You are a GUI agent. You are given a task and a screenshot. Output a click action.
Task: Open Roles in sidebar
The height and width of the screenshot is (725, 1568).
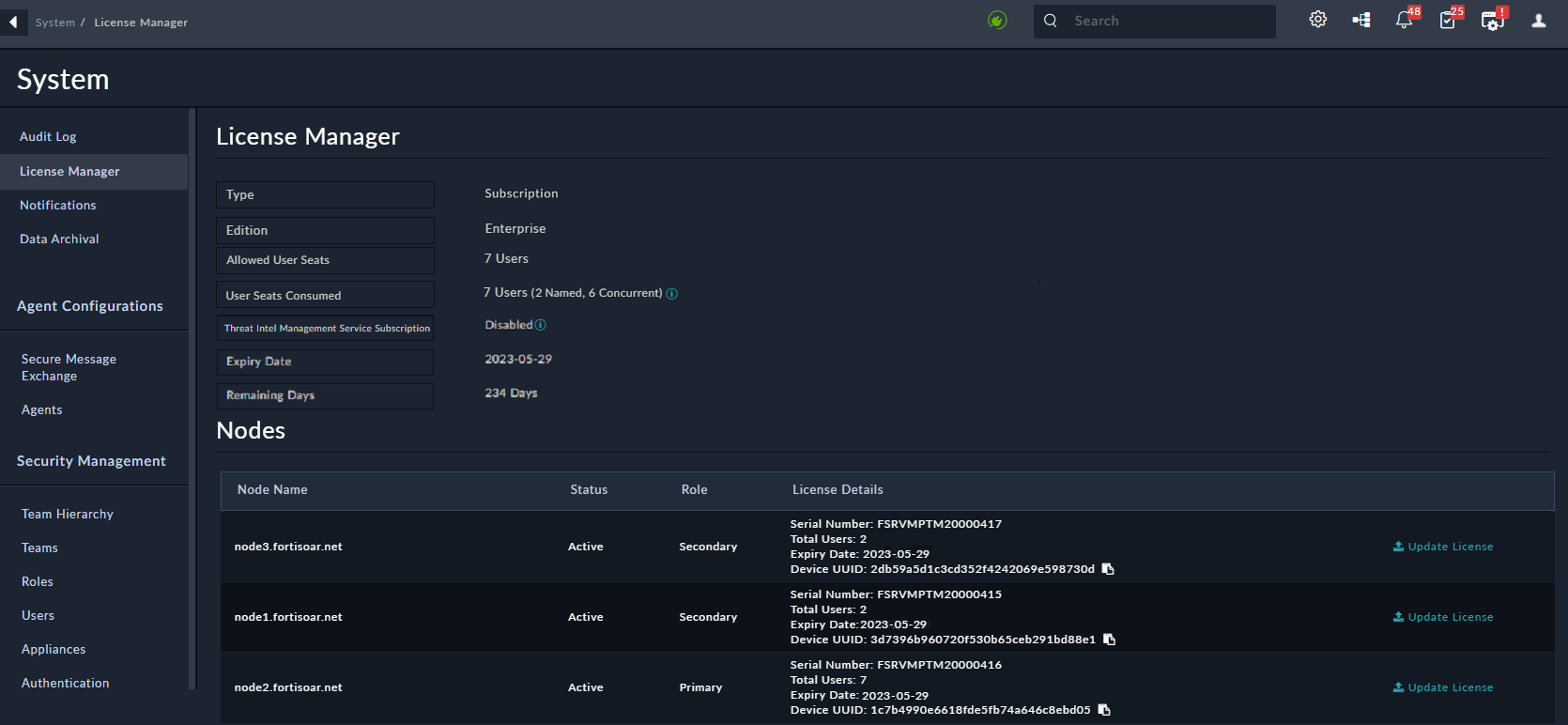tap(38, 582)
